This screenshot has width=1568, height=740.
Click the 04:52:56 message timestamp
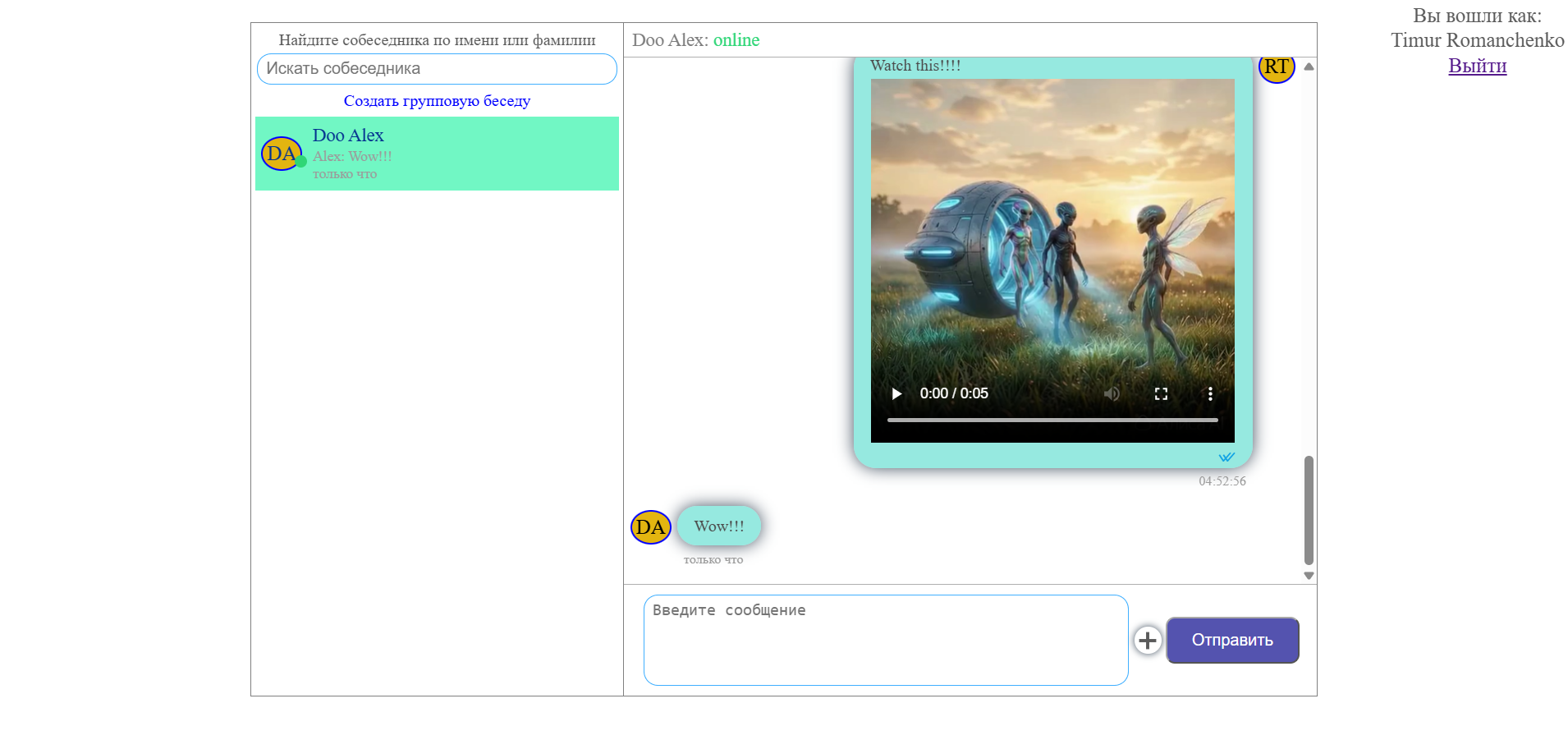(1222, 481)
